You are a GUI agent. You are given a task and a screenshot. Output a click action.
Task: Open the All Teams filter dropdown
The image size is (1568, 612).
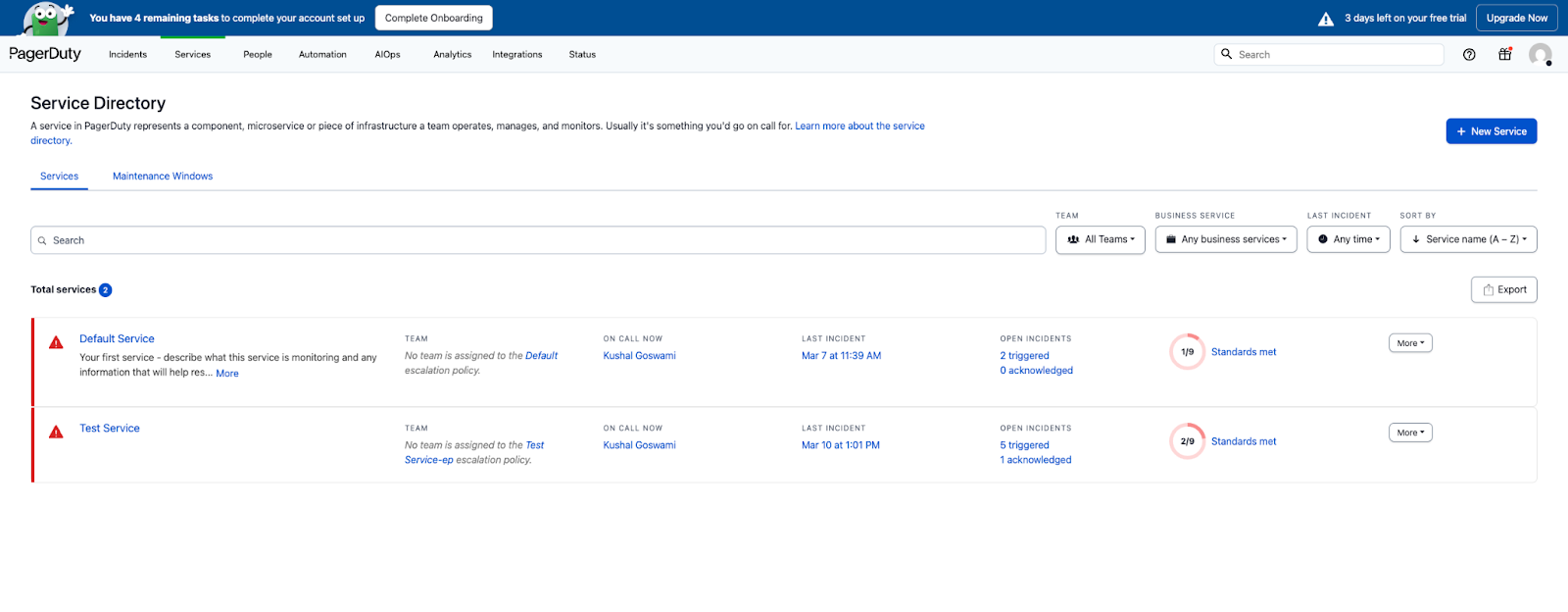(x=1101, y=239)
